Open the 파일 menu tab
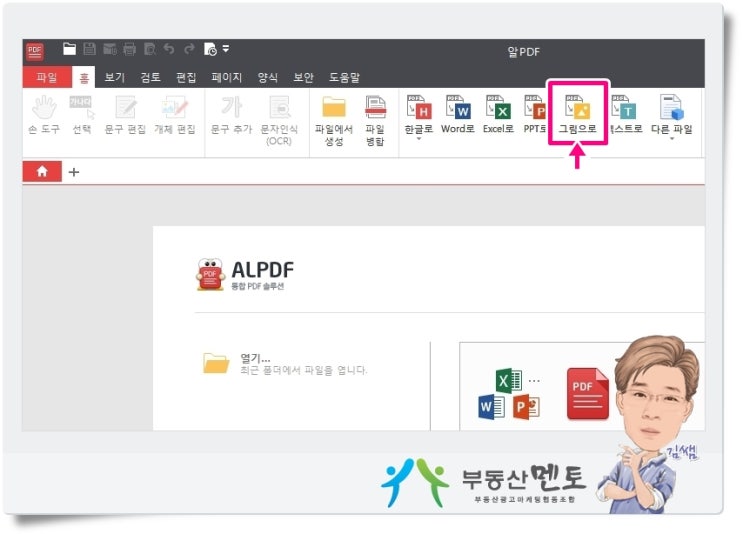 tap(47, 77)
